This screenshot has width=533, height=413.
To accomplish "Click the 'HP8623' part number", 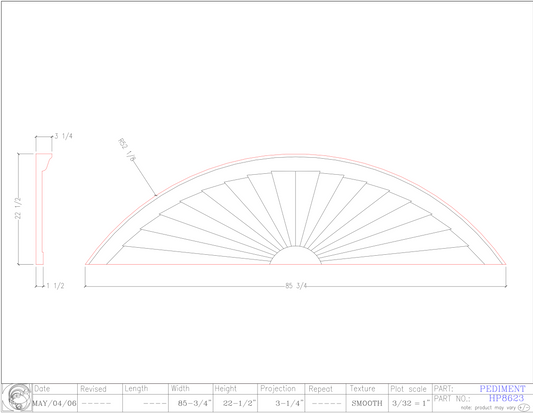I will [506, 398].
